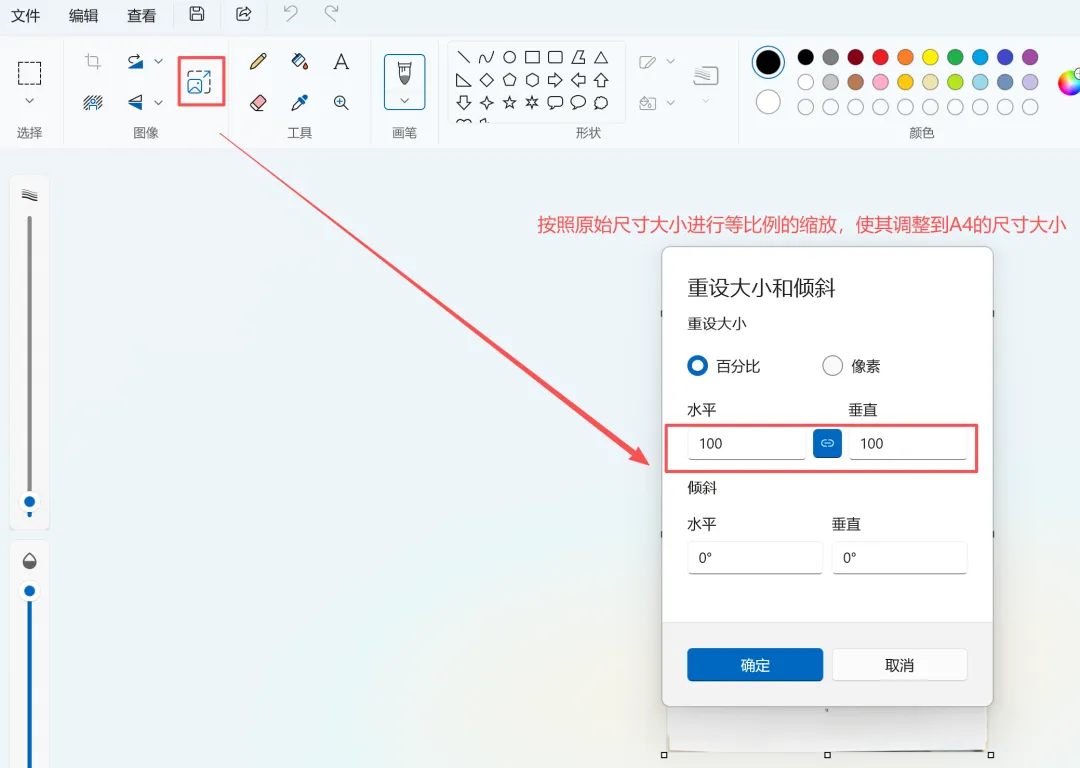Click the 水平 resize percentage field
The height and width of the screenshot is (768, 1080).
[747, 444]
